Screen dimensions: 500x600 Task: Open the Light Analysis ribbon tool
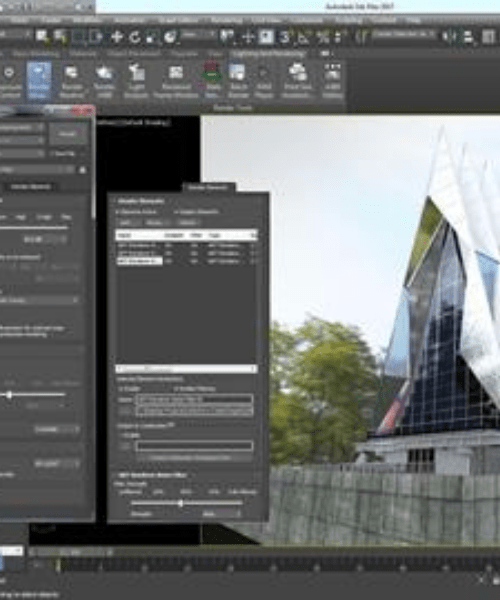(136, 81)
